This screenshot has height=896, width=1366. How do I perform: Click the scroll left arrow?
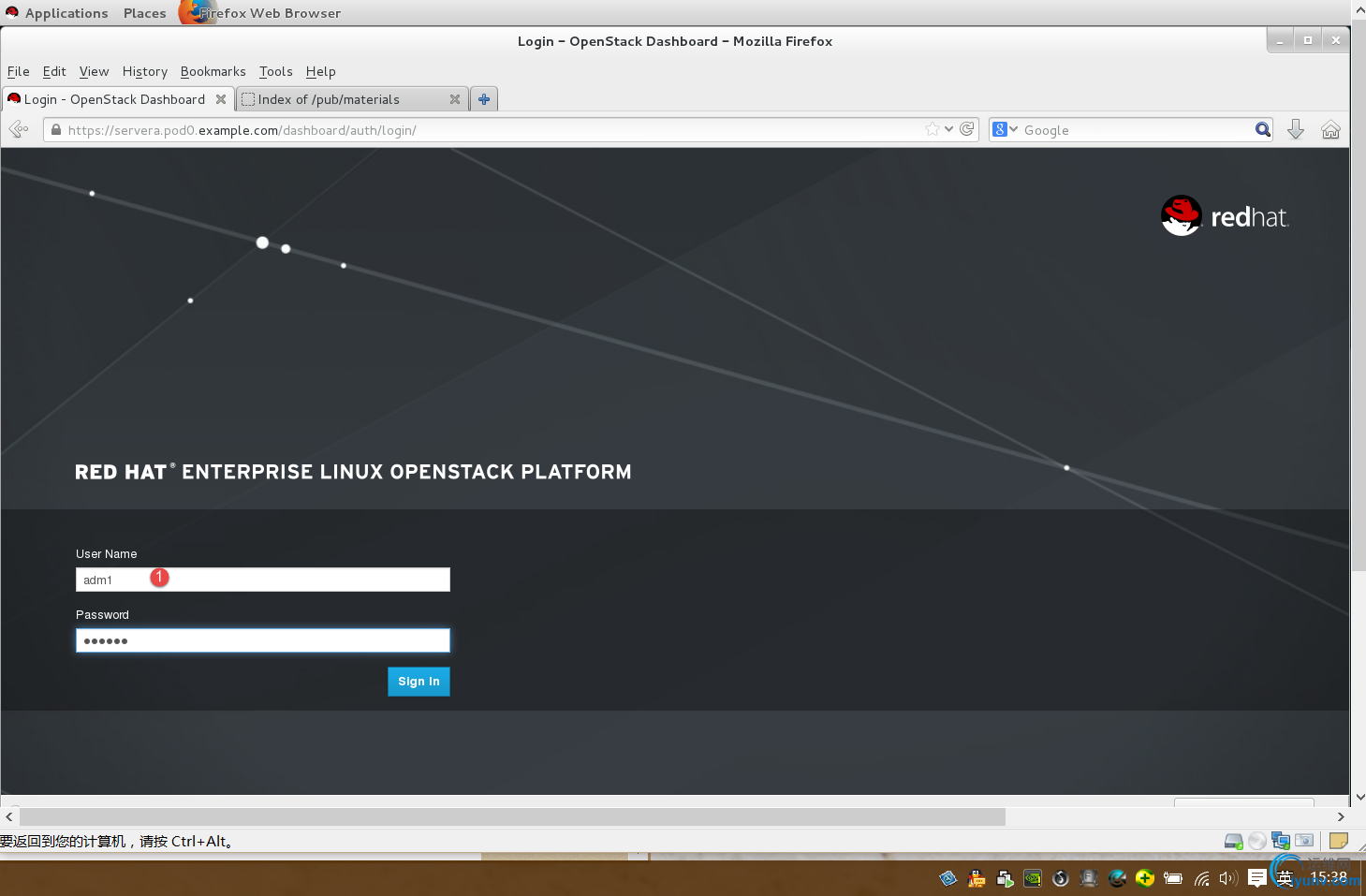pos(9,817)
